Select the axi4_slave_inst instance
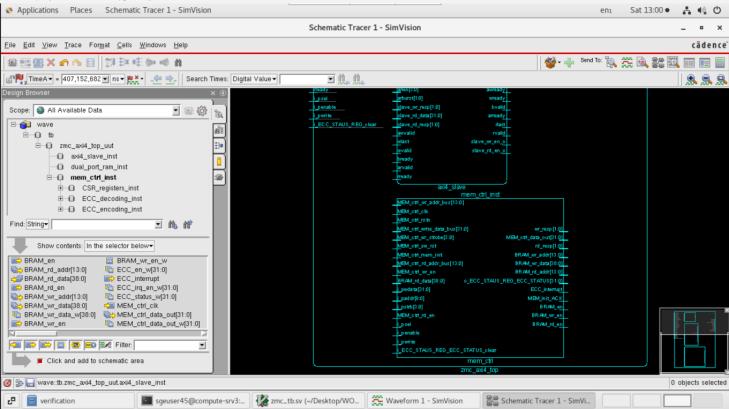Image resolution: width=729 pixels, height=409 pixels. pos(94,157)
